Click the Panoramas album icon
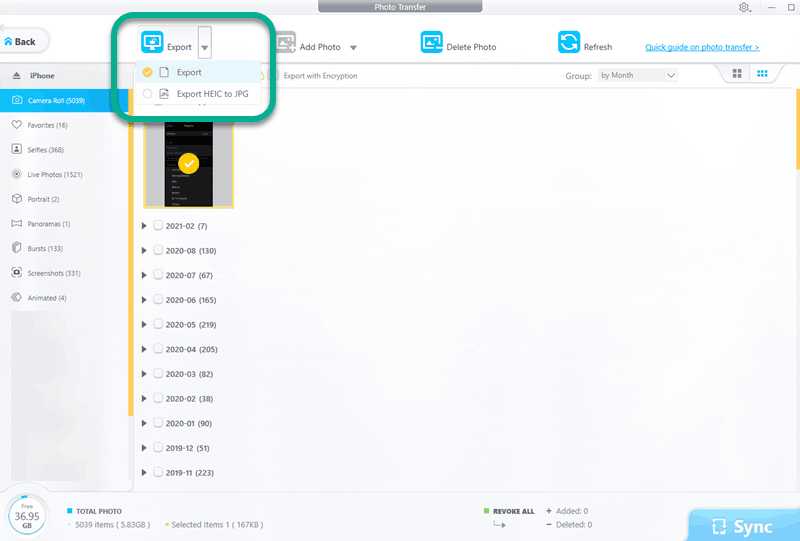The height and width of the screenshot is (541, 800). tap(17, 224)
